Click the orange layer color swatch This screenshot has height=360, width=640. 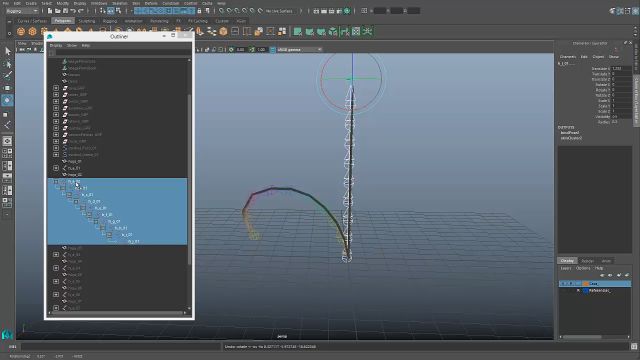click(x=586, y=283)
